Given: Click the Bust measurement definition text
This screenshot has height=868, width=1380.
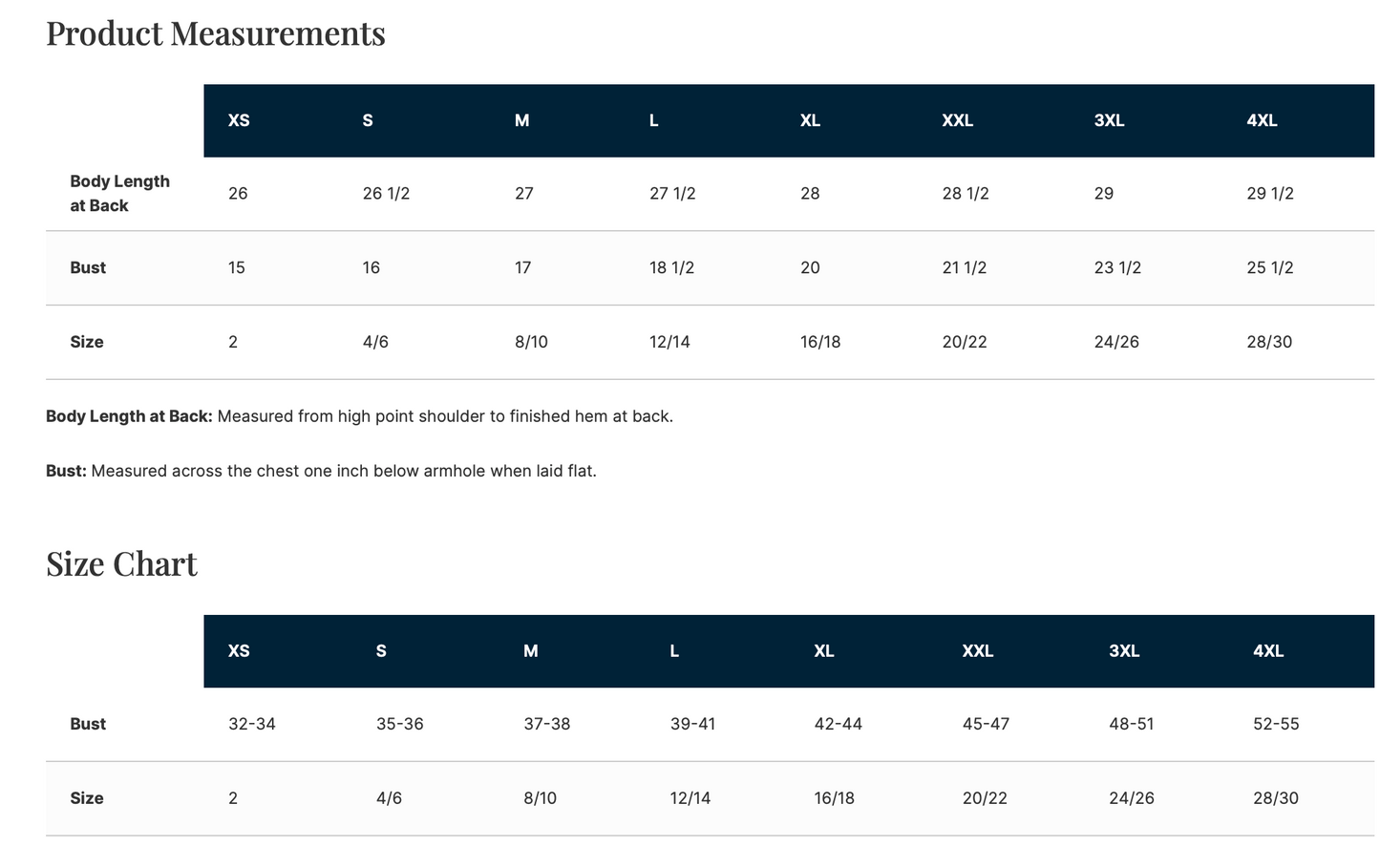Looking at the screenshot, I should point(321,471).
